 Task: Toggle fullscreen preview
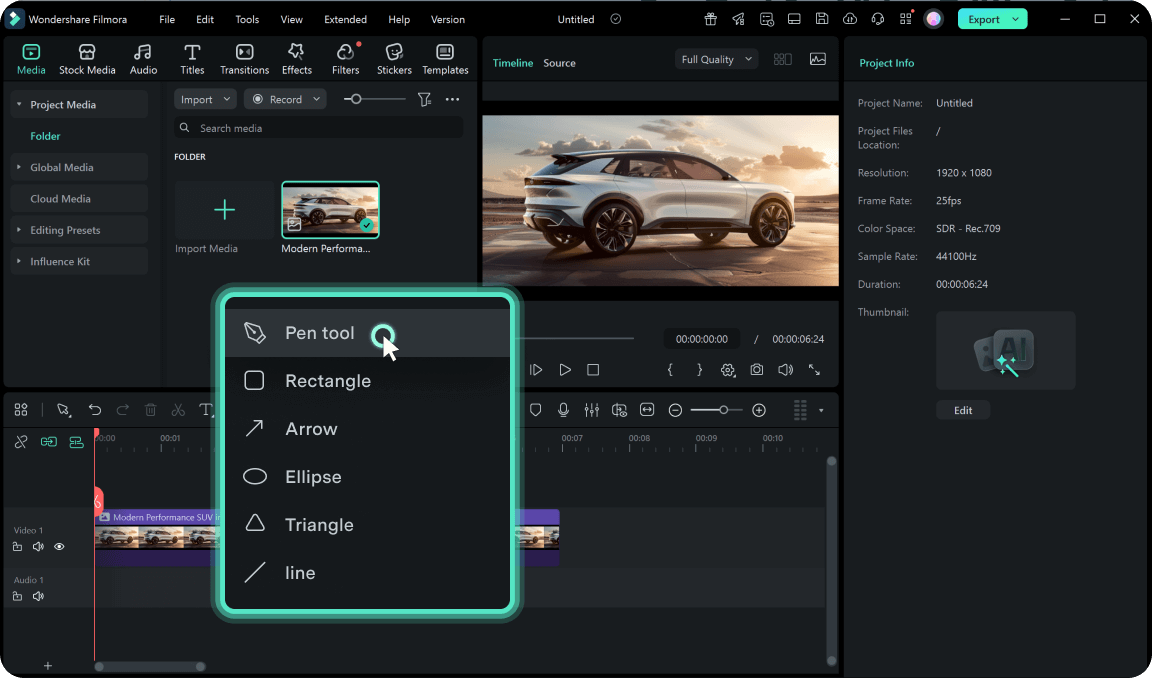[x=814, y=370]
